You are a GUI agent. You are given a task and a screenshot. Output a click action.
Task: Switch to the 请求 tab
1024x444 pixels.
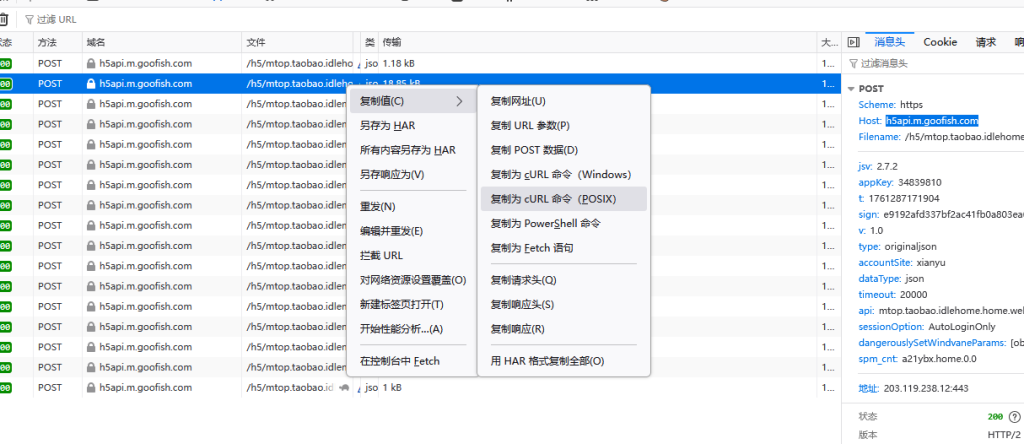pyautogui.click(x=985, y=42)
